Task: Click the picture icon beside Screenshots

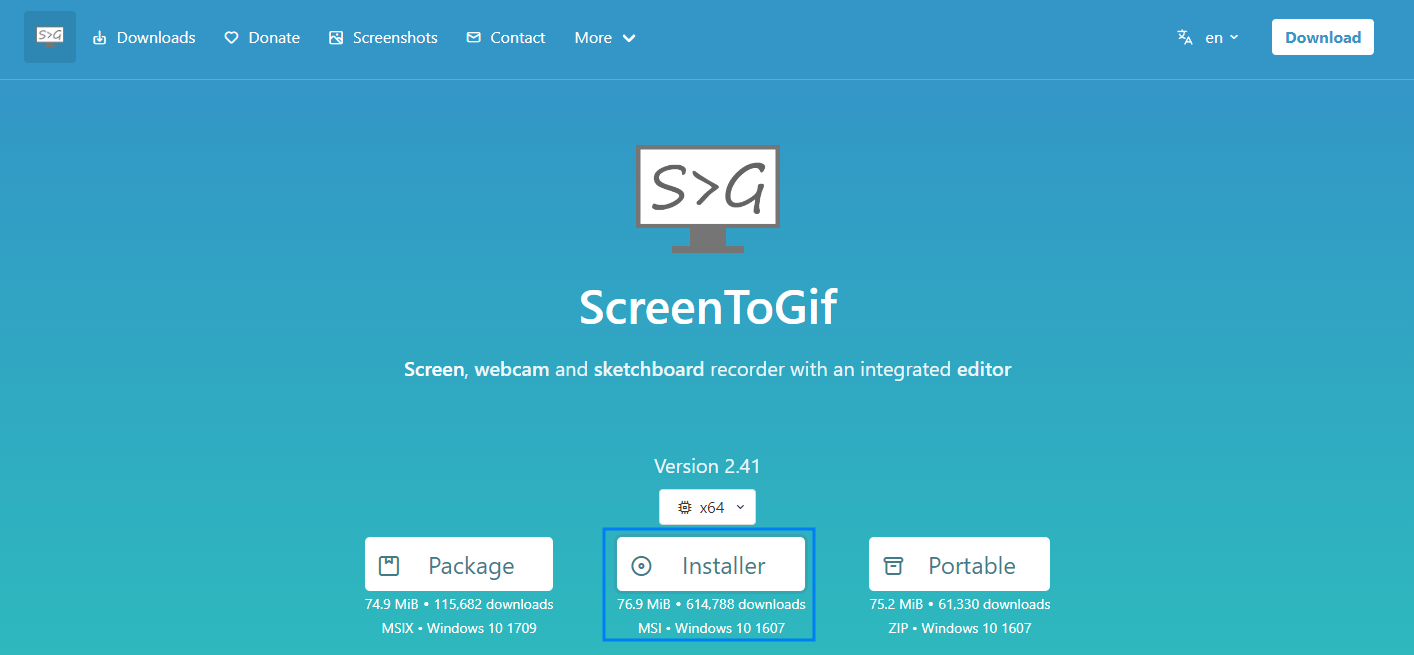Action: [x=336, y=38]
